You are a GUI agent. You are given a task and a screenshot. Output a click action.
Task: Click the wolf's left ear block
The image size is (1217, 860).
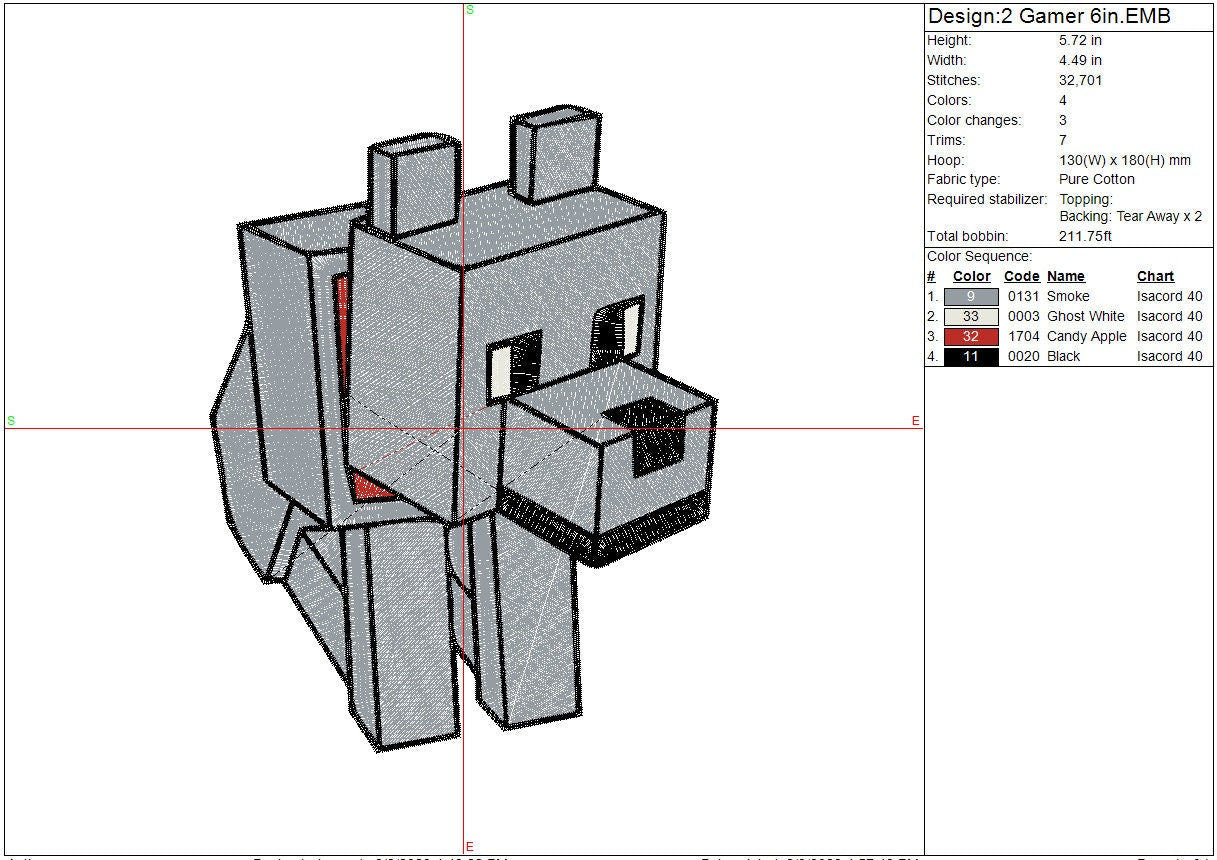[x=408, y=185]
